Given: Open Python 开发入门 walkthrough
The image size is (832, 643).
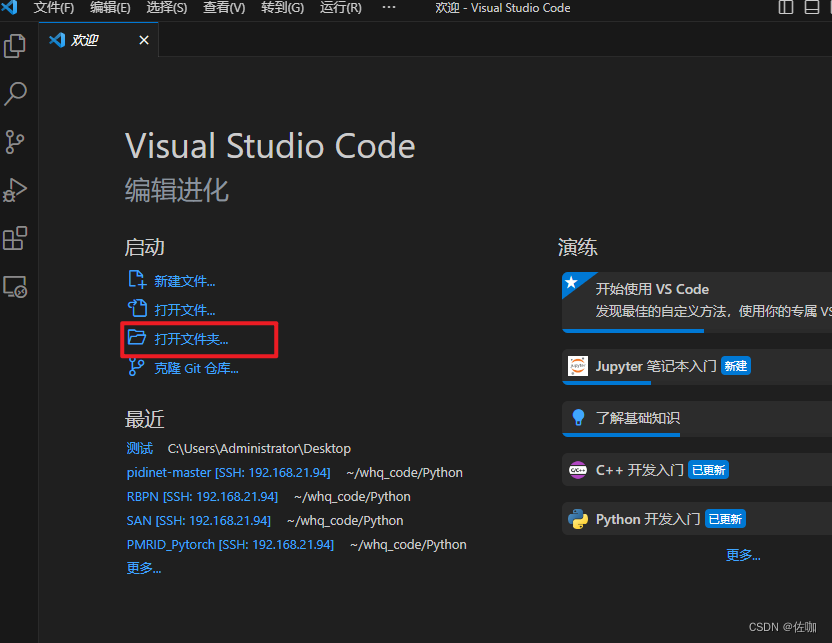Looking at the screenshot, I should pos(697,518).
